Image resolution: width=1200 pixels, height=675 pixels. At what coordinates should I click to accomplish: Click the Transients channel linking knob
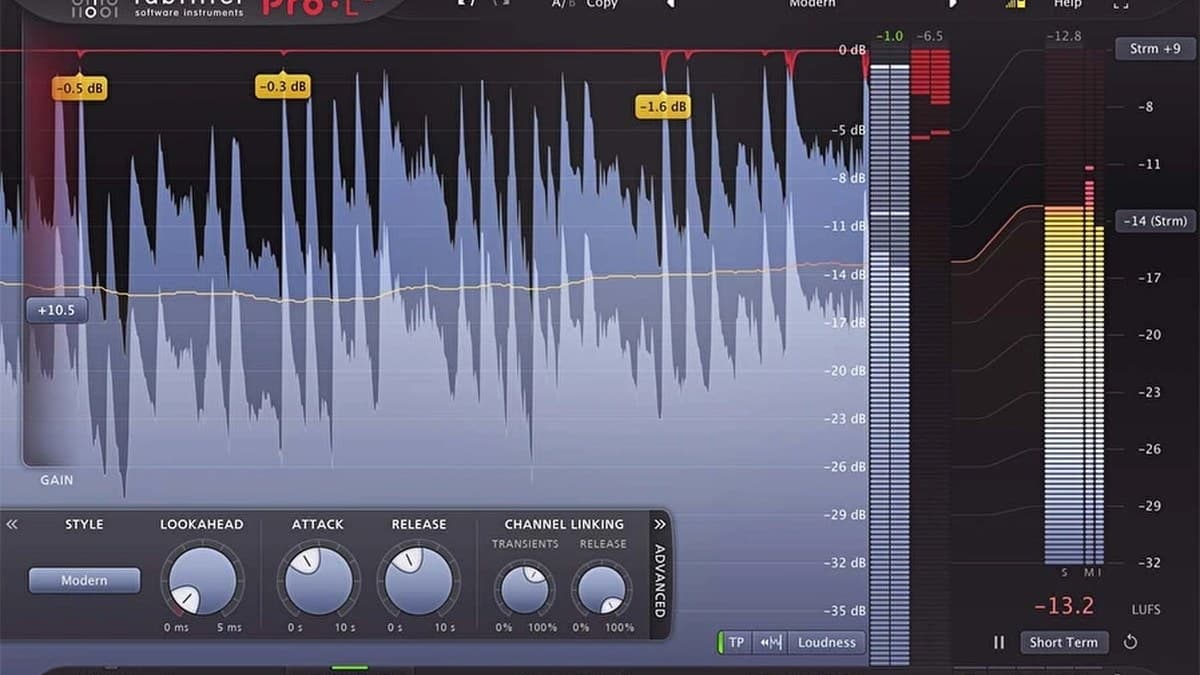(x=525, y=588)
